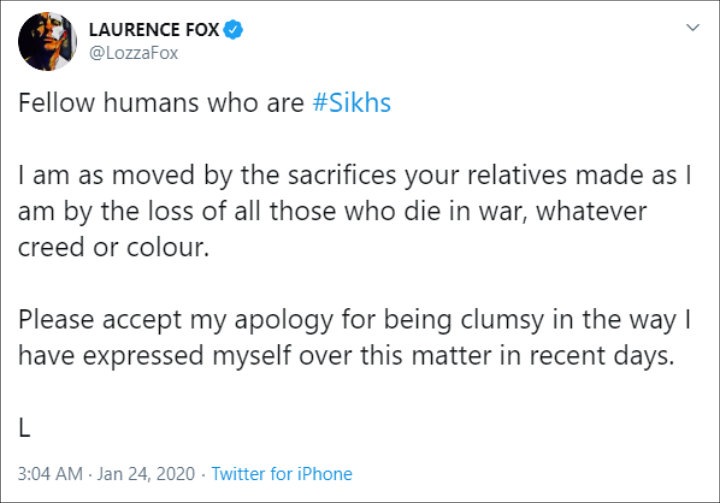Click the line starting 'have expressed myself'
Image resolution: width=720 pixels, height=503 pixels.
pos(346,356)
